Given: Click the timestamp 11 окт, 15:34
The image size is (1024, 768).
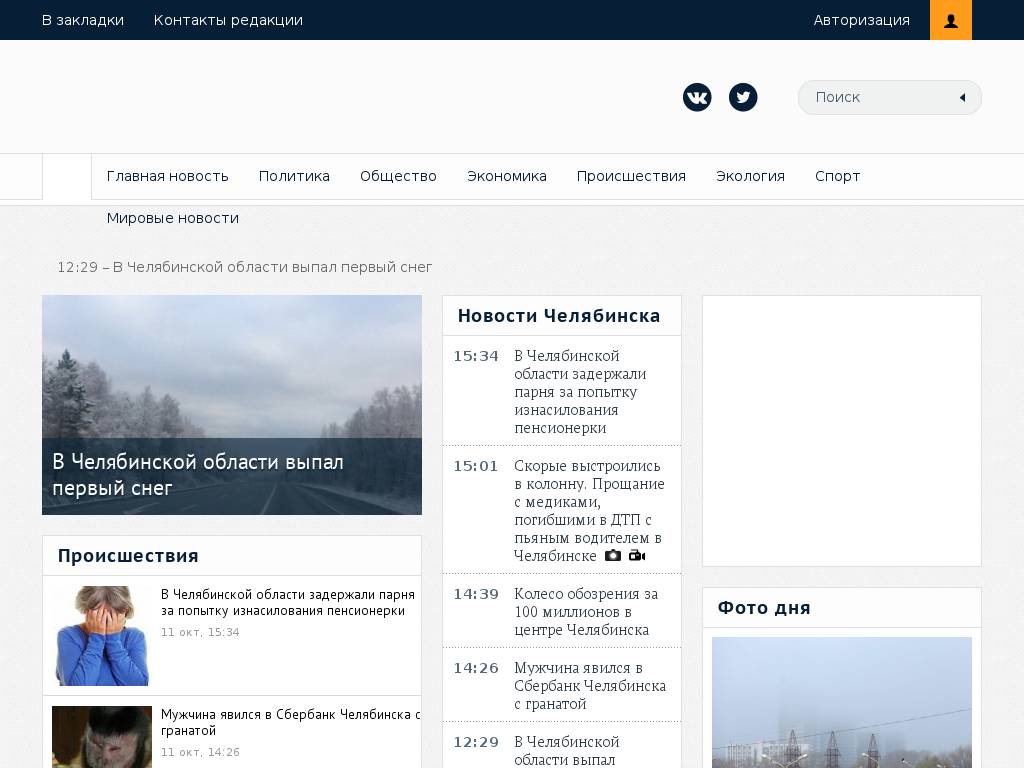Looking at the screenshot, I should click(x=200, y=632).
